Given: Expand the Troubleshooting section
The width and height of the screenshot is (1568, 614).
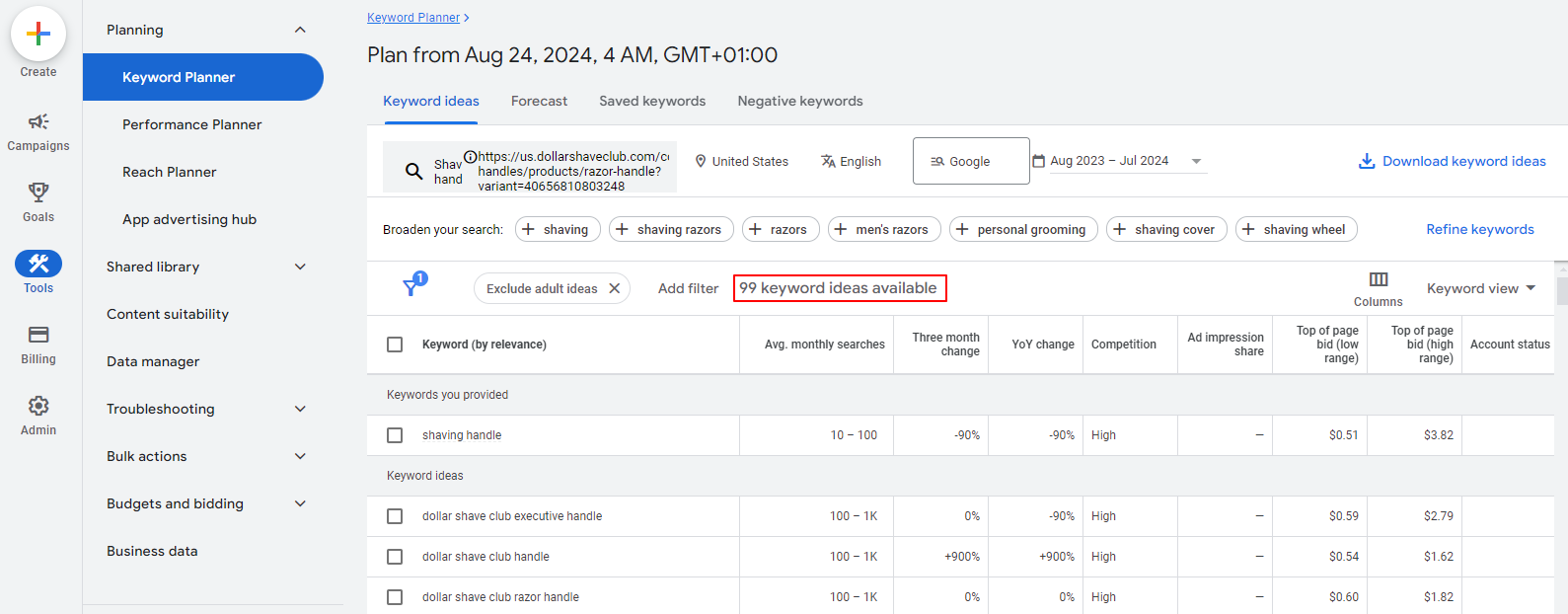Looking at the screenshot, I should pyautogui.click(x=300, y=409).
